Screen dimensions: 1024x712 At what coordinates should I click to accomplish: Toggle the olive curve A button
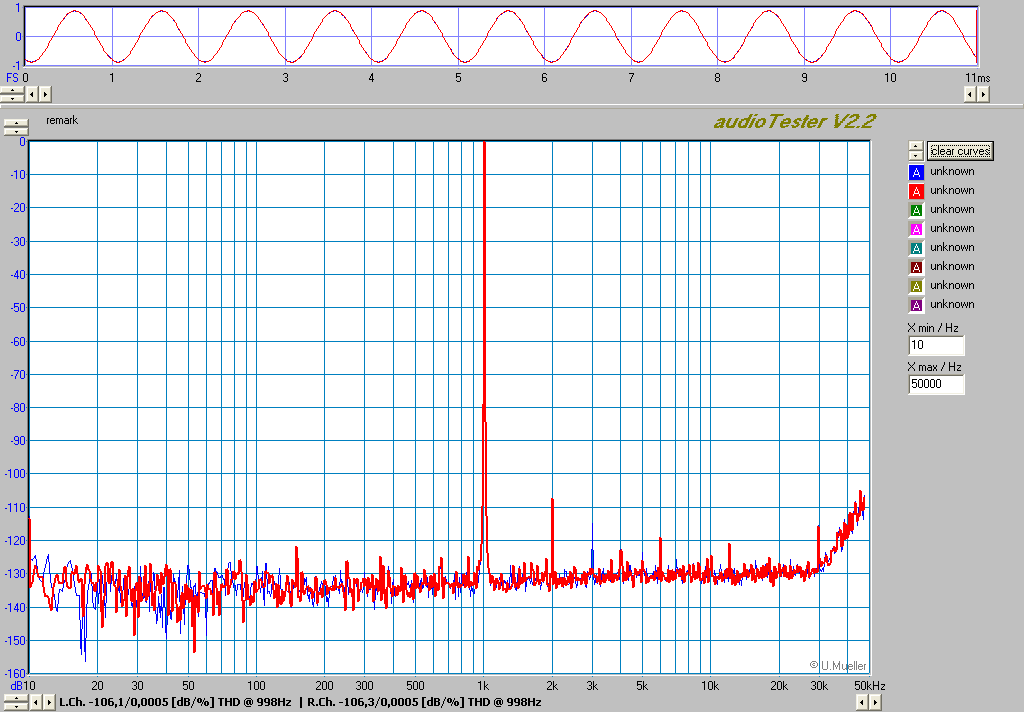(915, 285)
